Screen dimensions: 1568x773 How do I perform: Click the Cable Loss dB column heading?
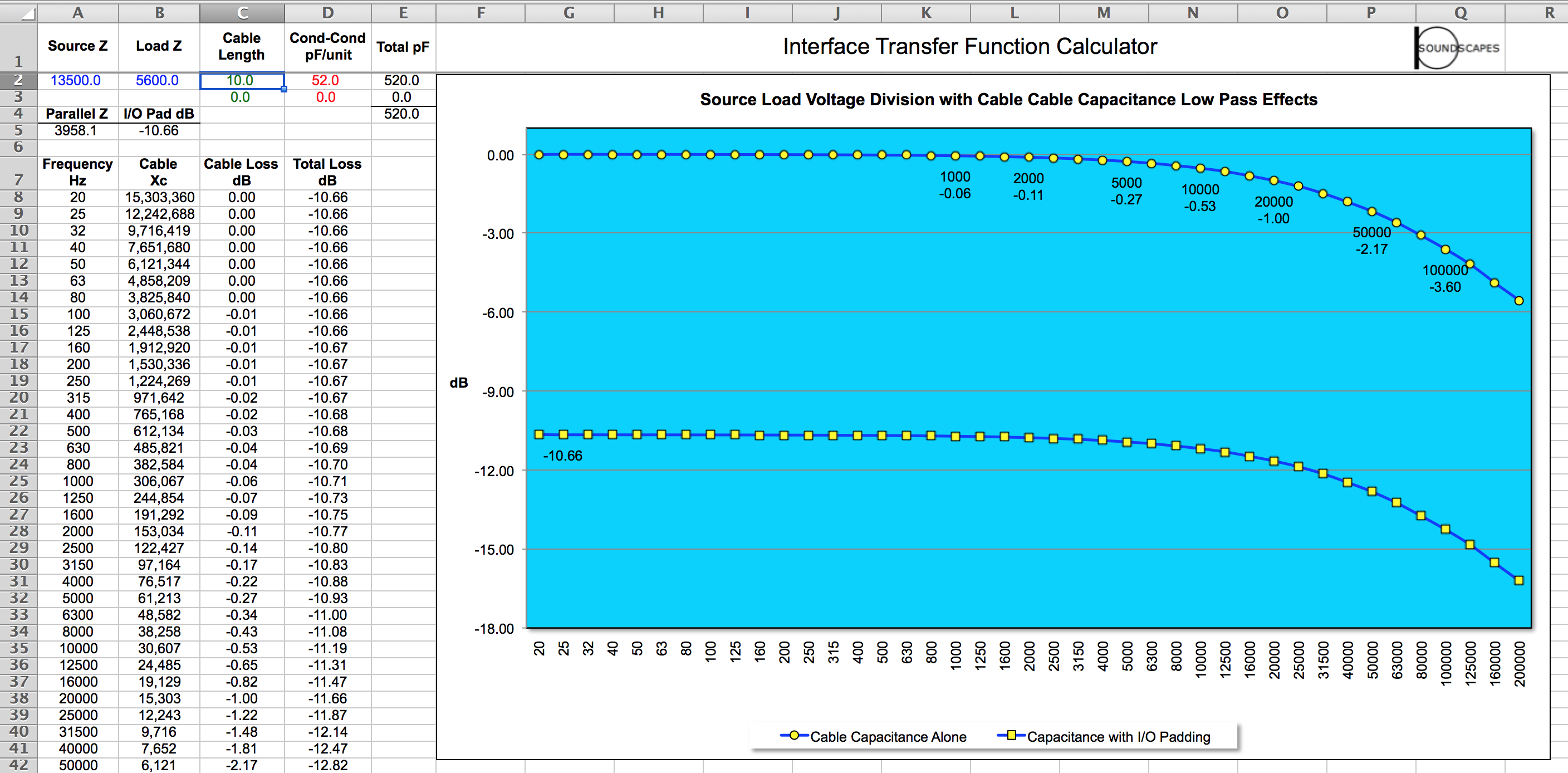coord(242,172)
